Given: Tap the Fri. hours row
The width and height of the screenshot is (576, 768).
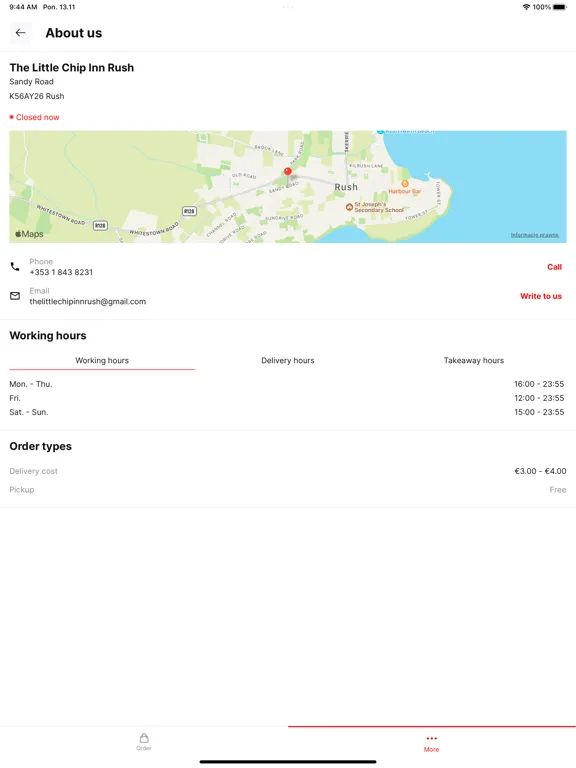Looking at the screenshot, I should pyautogui.click(x=288, y=398).
